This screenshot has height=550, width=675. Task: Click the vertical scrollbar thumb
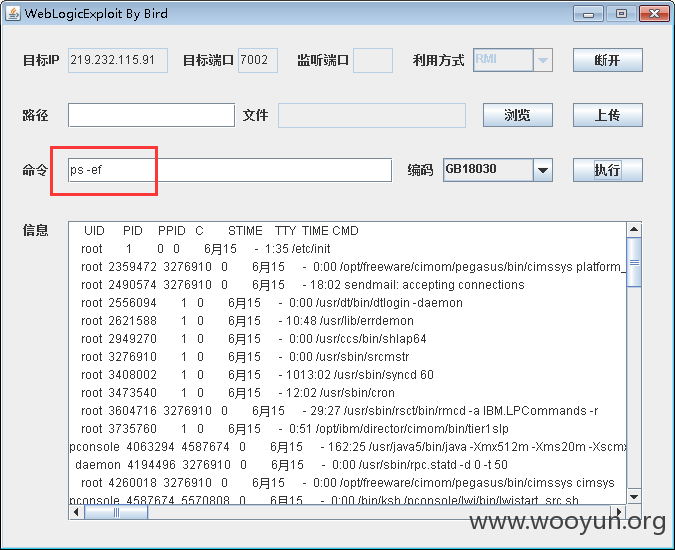[634, 262]
